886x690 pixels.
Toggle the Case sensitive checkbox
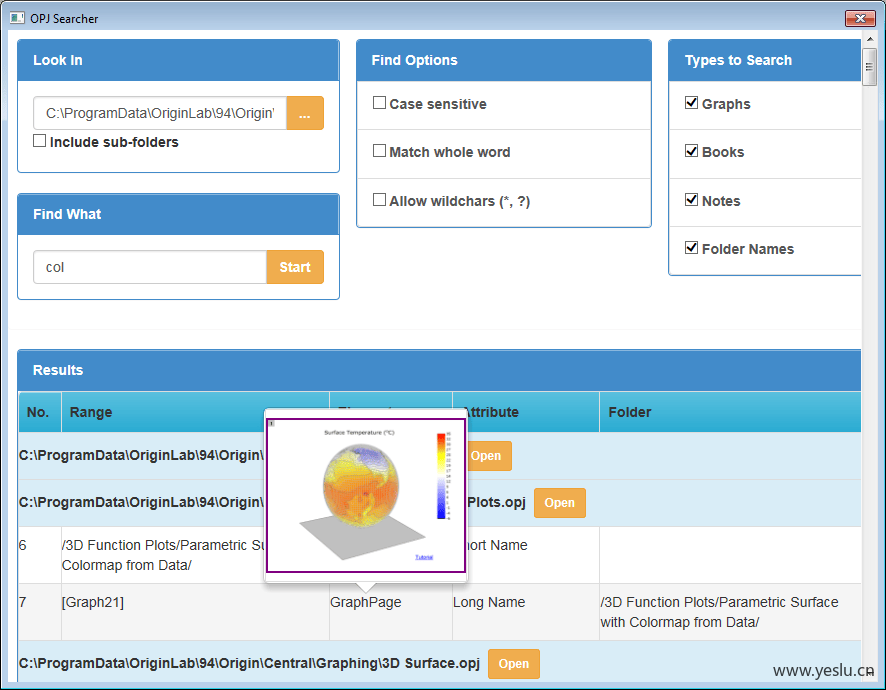click(x=380, y=103)
